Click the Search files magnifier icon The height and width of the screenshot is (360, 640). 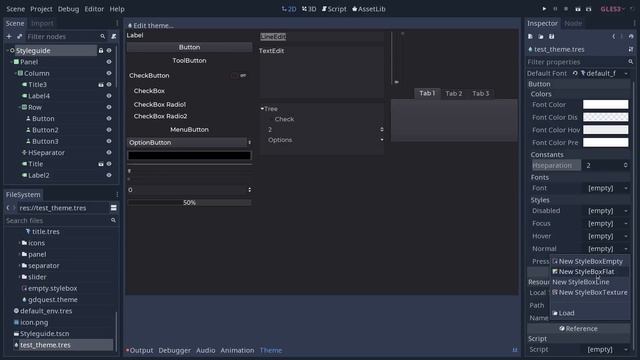click(x=113, y=220)
